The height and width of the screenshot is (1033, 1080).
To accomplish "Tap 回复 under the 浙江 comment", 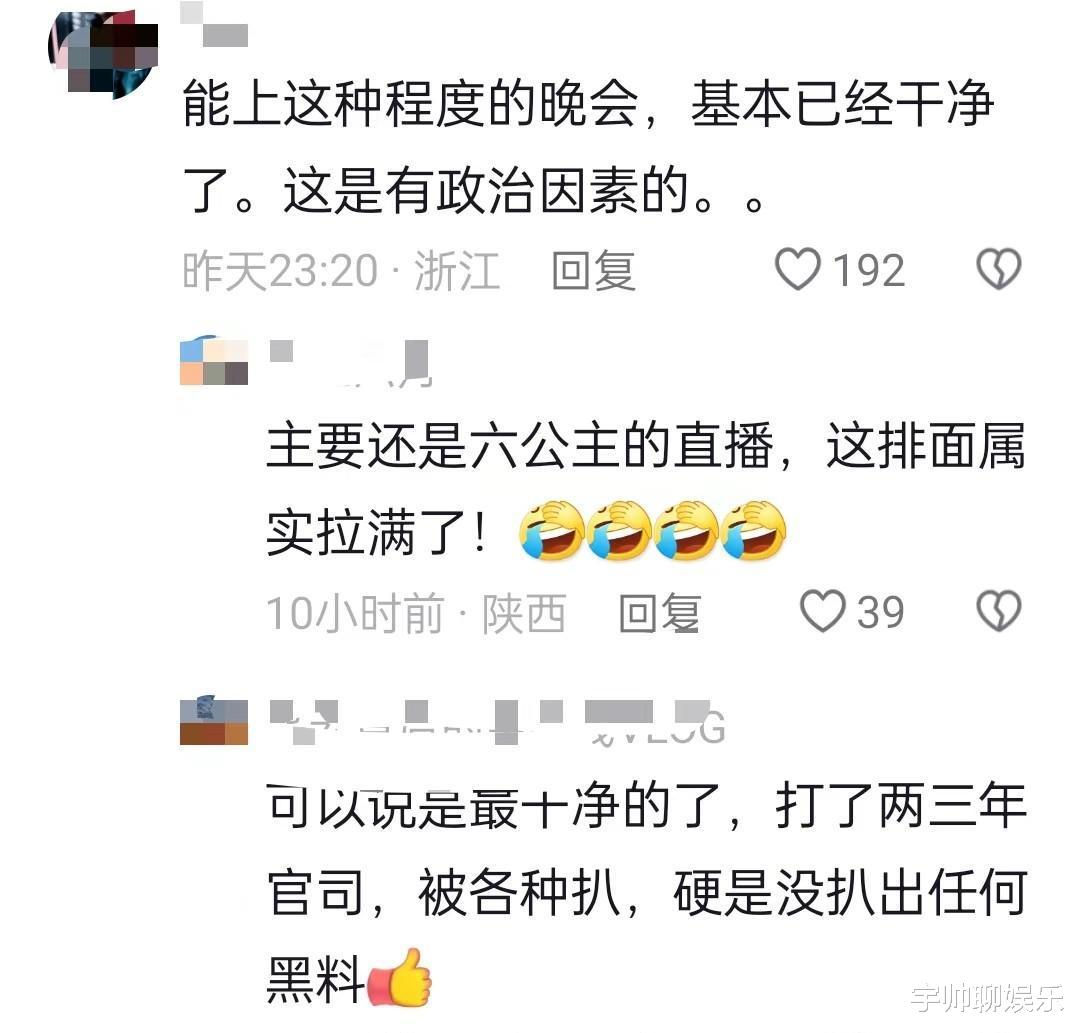I will 593,270.
